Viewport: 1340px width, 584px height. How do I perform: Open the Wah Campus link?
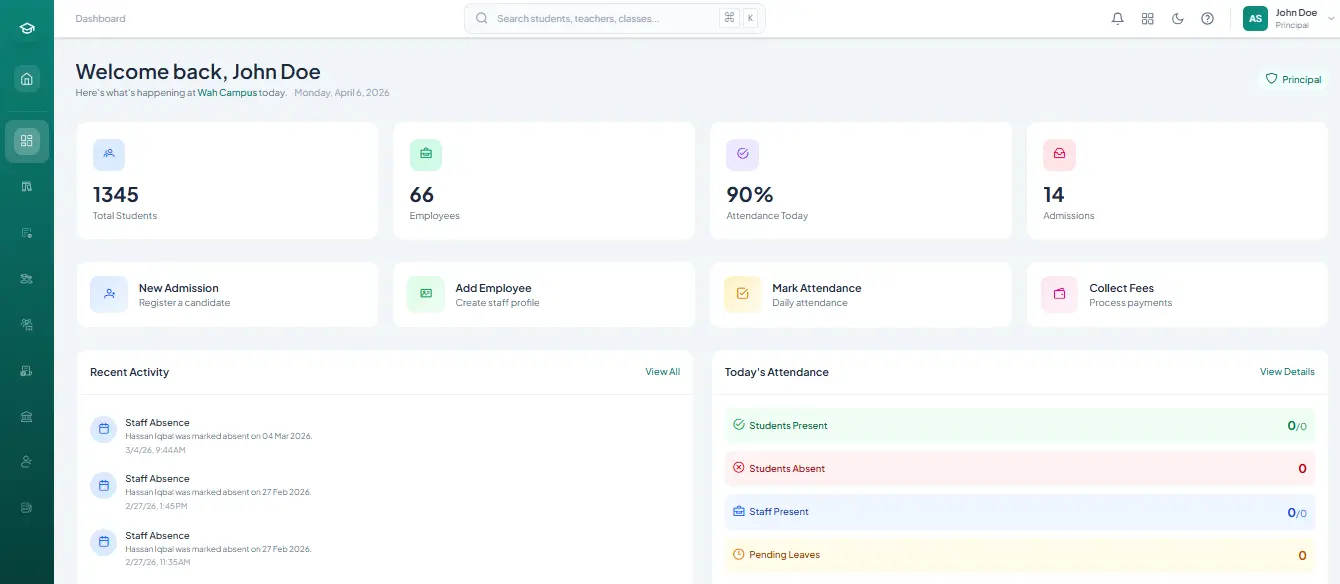[227, 92]
